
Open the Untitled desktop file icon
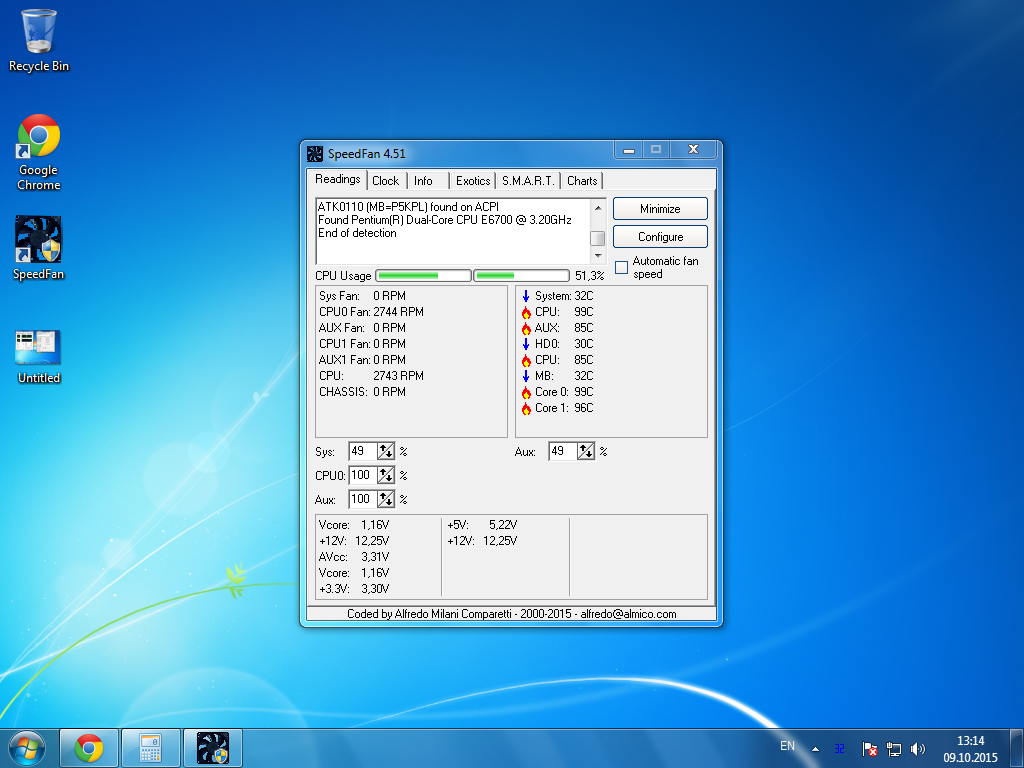(38, 356)
